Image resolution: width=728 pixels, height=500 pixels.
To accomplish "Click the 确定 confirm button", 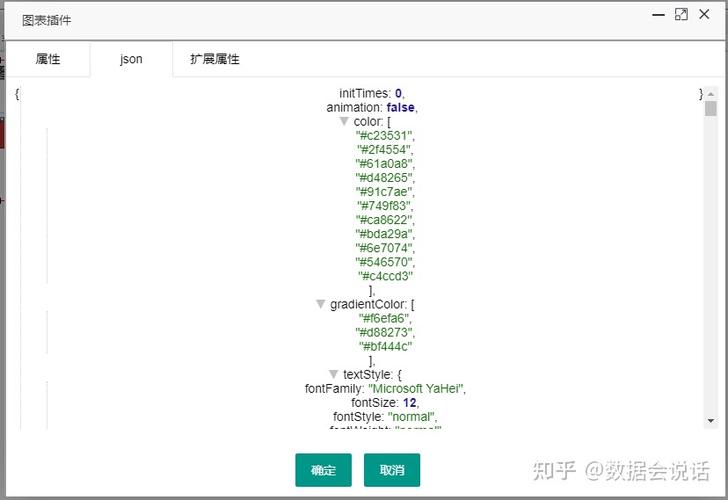I will (323, 470).
